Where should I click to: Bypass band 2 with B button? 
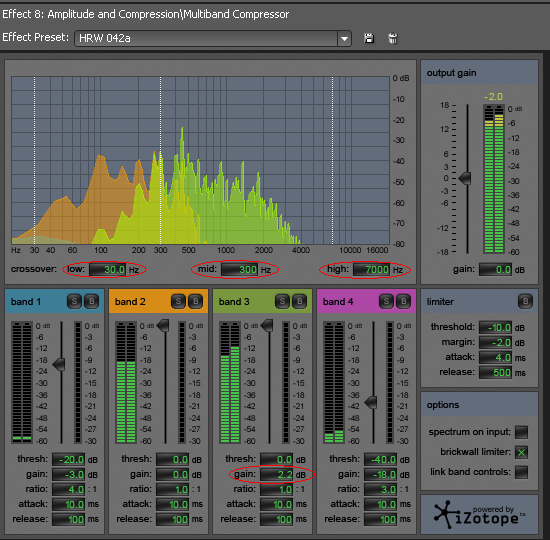(x=196, y=301)
